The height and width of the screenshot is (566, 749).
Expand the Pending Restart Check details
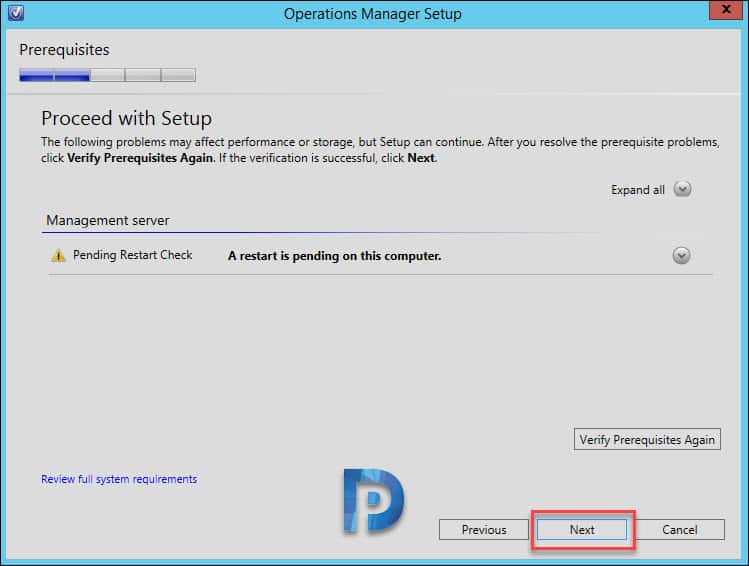click(681, 256)
